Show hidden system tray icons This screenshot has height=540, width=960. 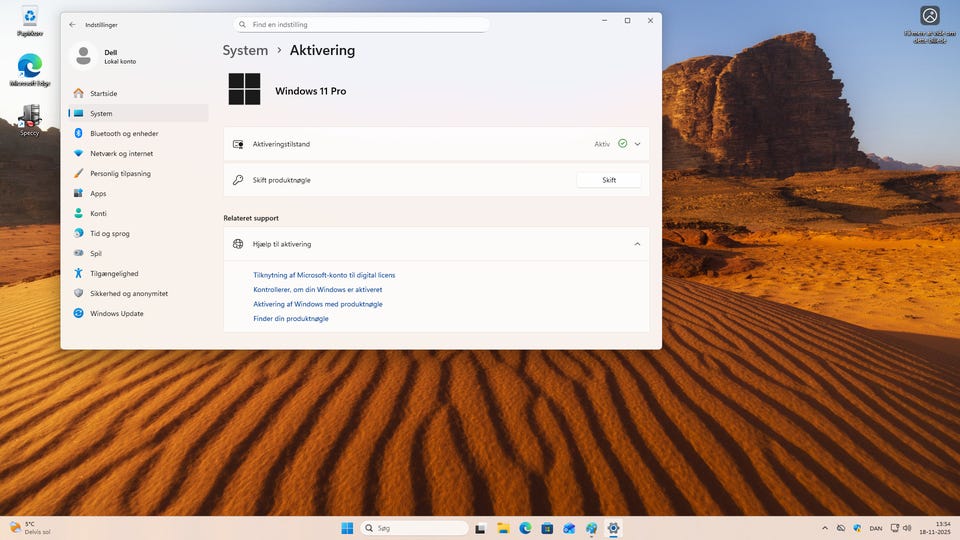[x=825, y=528]
